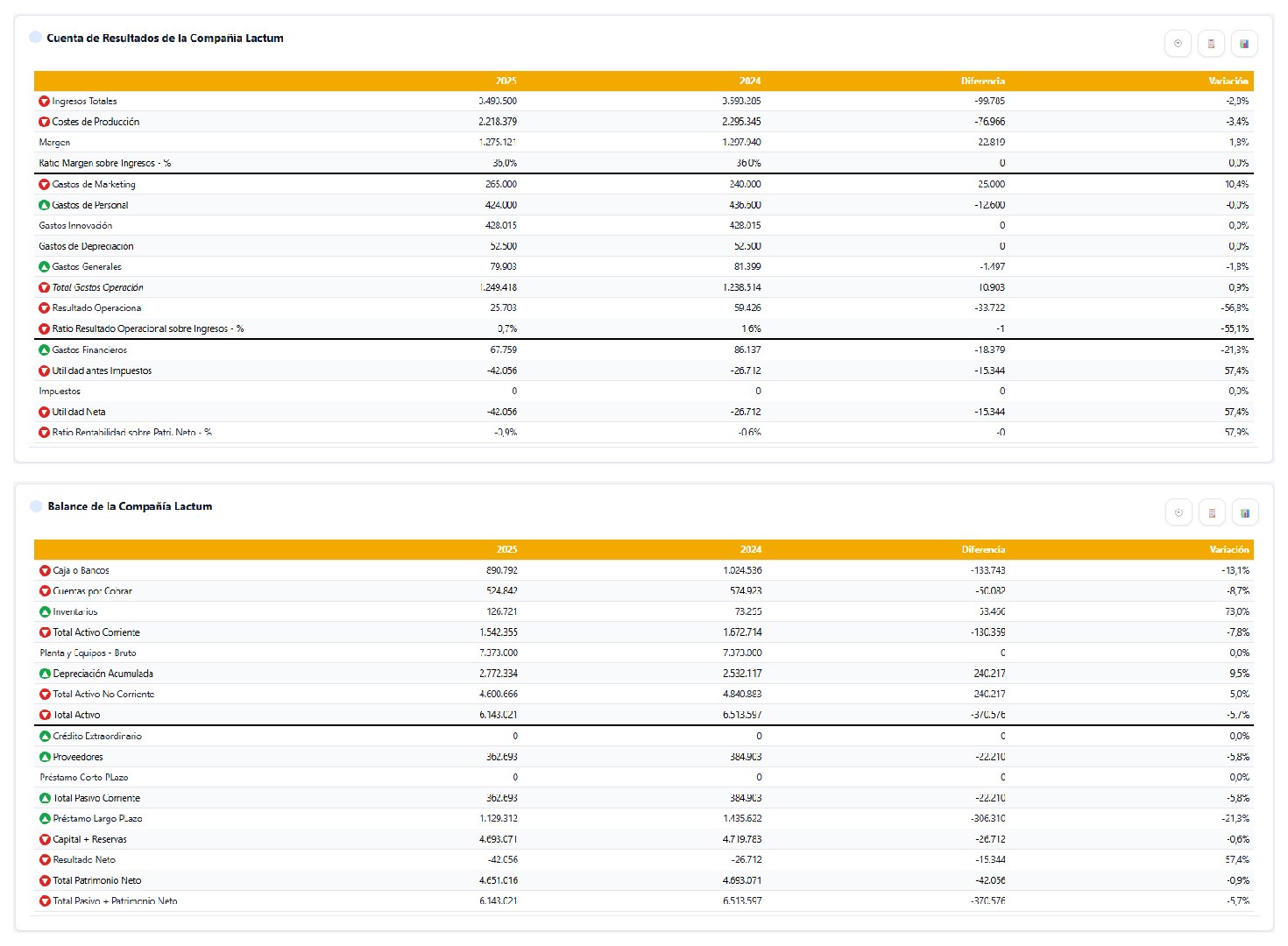
Task: Click the Balance de la Compañía Lactum title
Action: tap(130, 507)
